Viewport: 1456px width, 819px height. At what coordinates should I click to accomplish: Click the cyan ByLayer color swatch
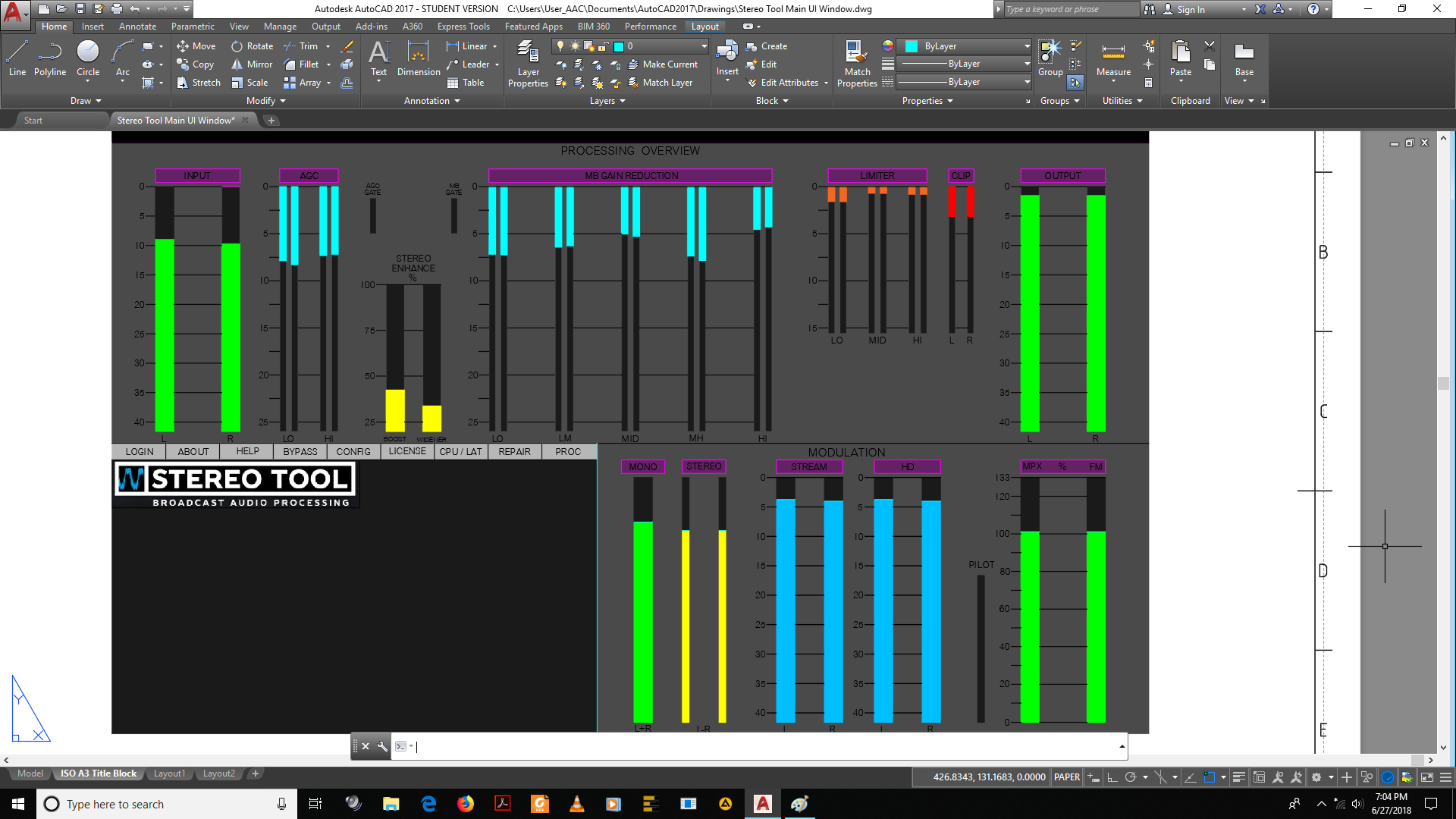(x=912, y=46)
